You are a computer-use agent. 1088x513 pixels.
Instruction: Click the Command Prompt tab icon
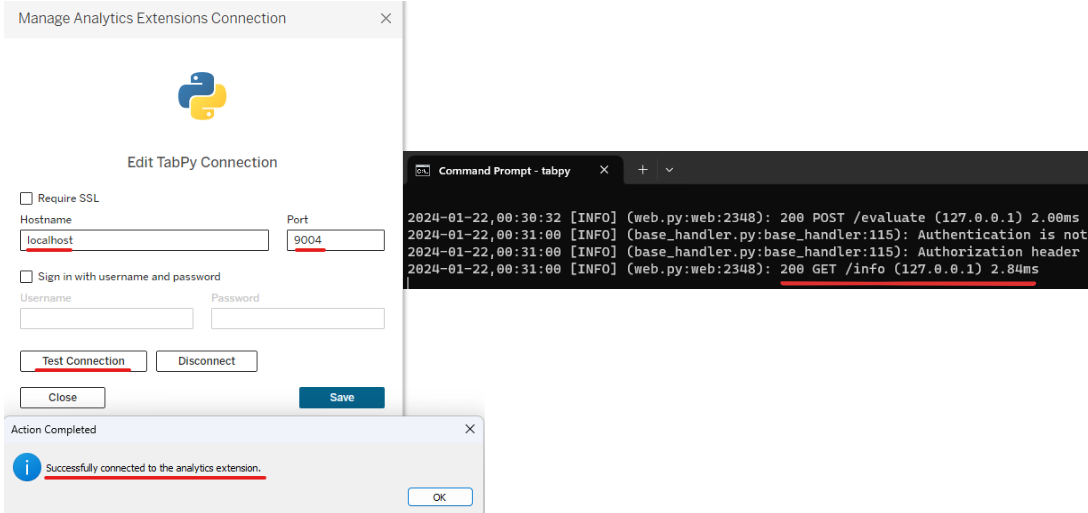coord(421,170)
